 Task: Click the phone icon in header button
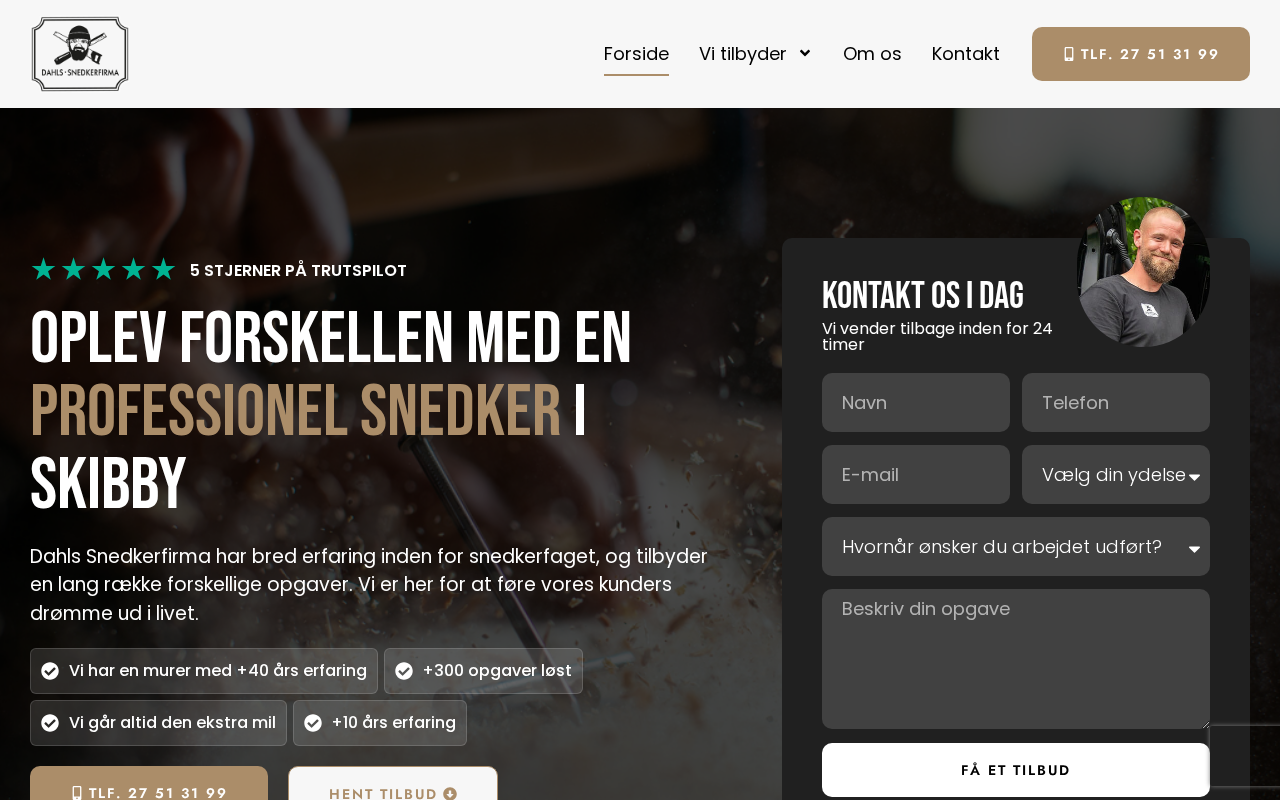click(1069, 54)
